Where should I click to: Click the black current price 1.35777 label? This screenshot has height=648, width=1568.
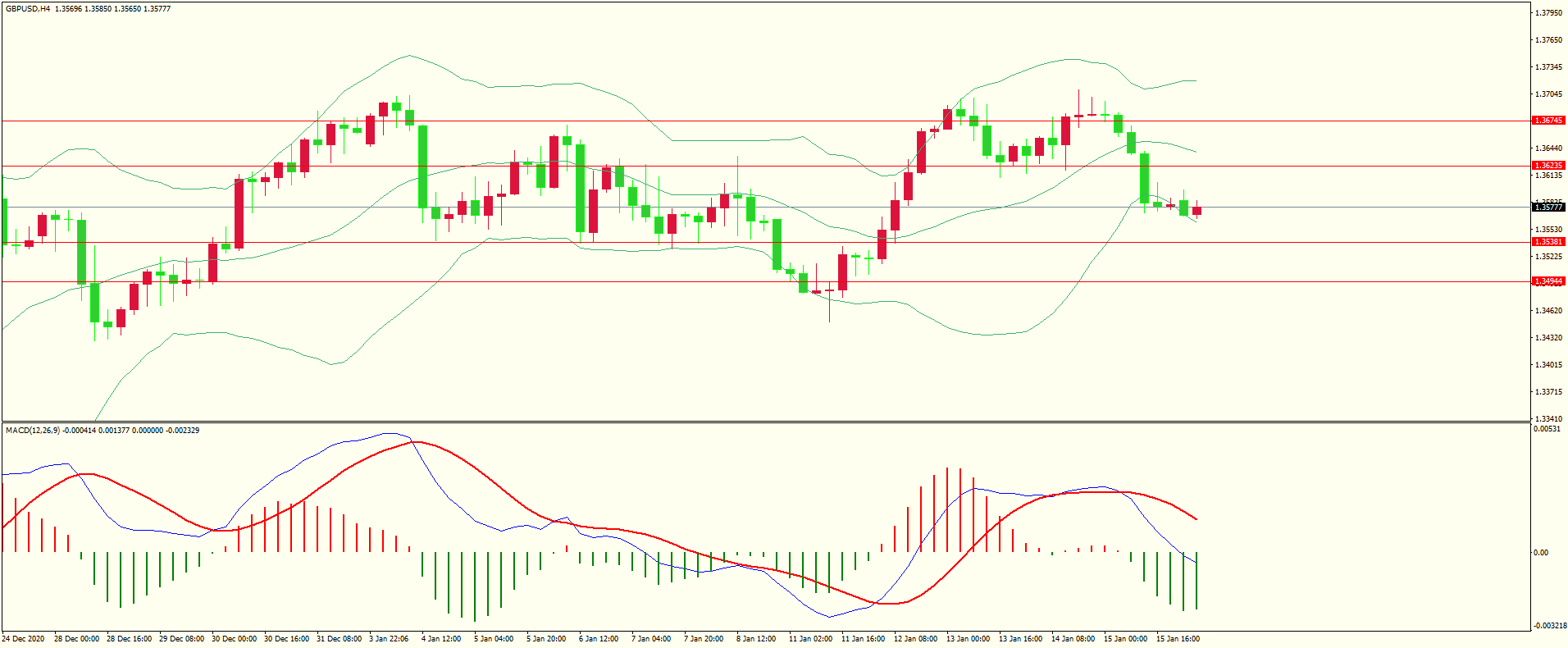pyautogui.click(x=1548, y=208)
